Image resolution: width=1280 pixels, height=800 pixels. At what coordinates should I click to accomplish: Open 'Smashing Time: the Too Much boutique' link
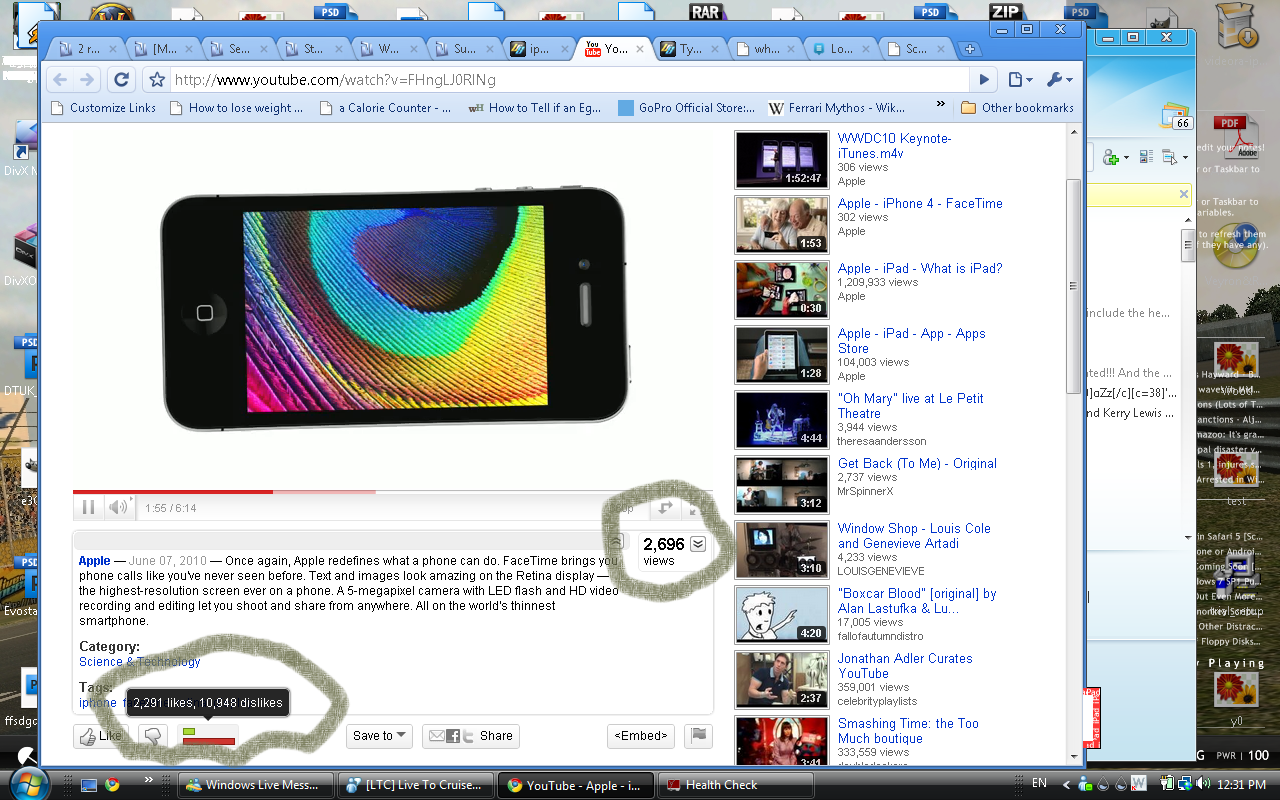click(x=908, y=731)
